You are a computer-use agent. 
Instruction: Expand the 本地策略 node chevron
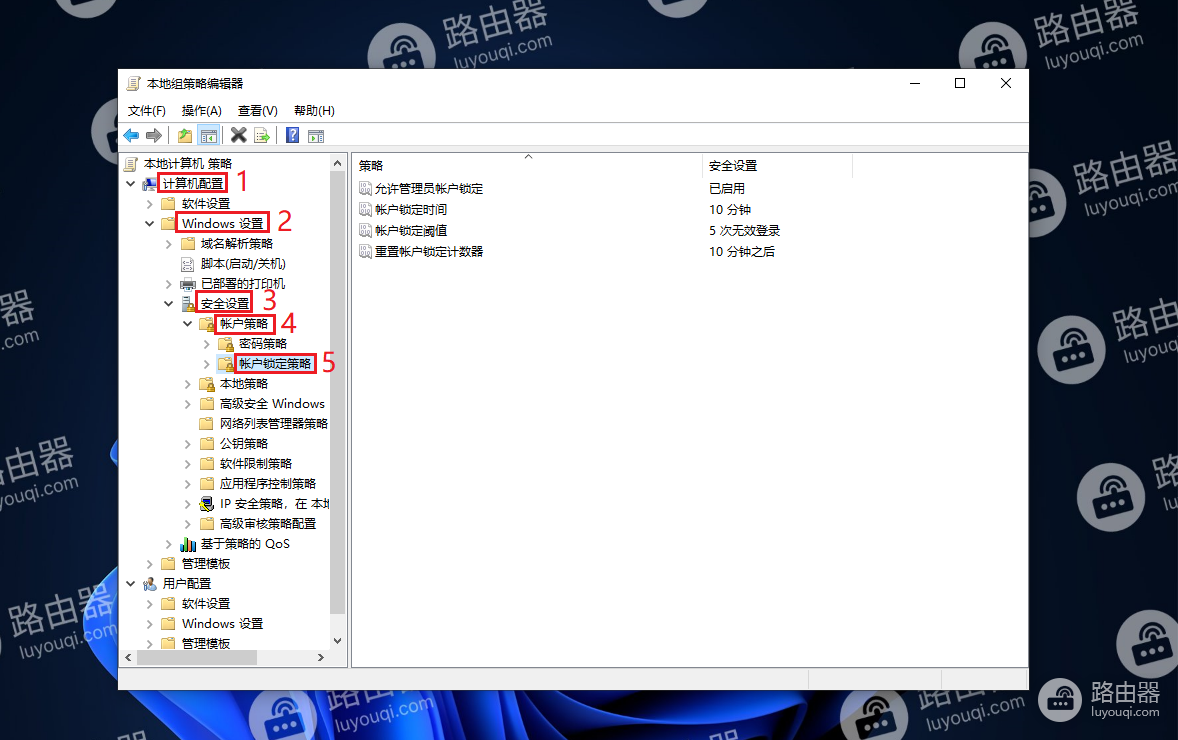pyautogui.click(x=188, y=384)
